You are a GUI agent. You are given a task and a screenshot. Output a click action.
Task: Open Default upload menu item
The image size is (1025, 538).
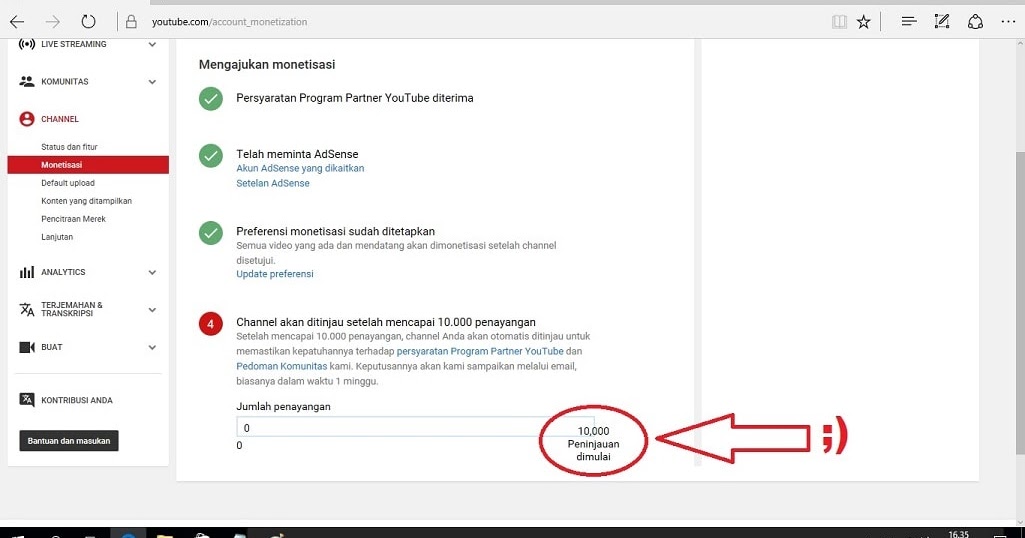coord(68,183)
